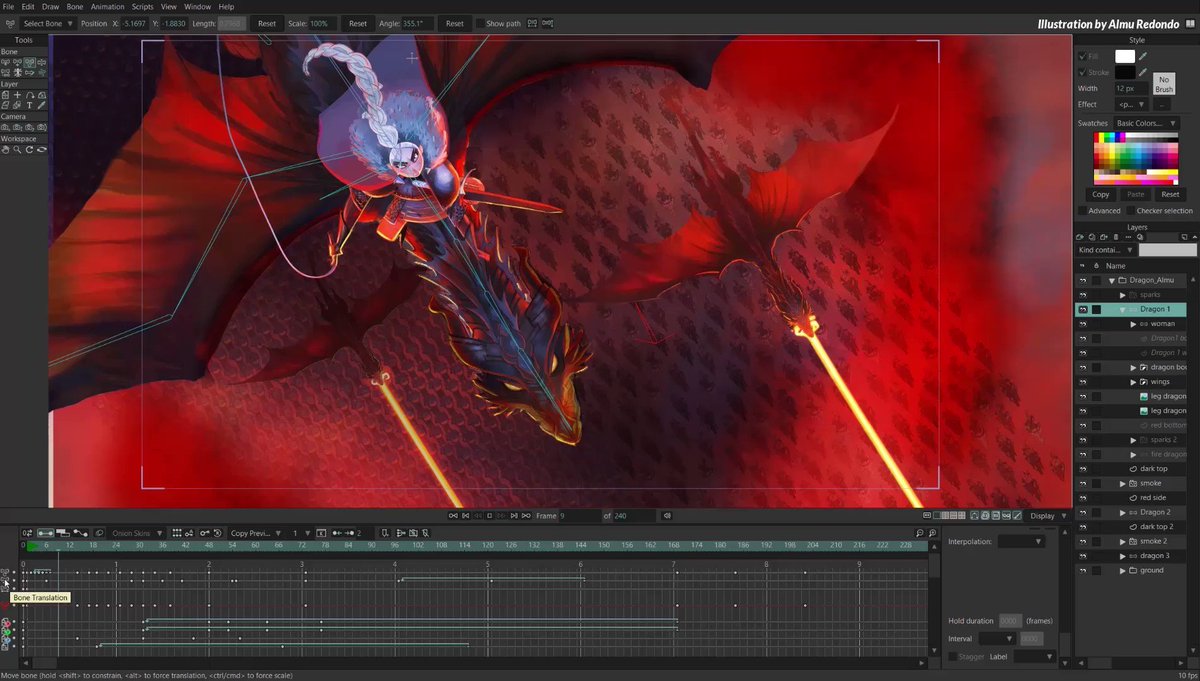
Task: Enable the Advanced checkbox in Style
Action: click(x=1082, y=211)
